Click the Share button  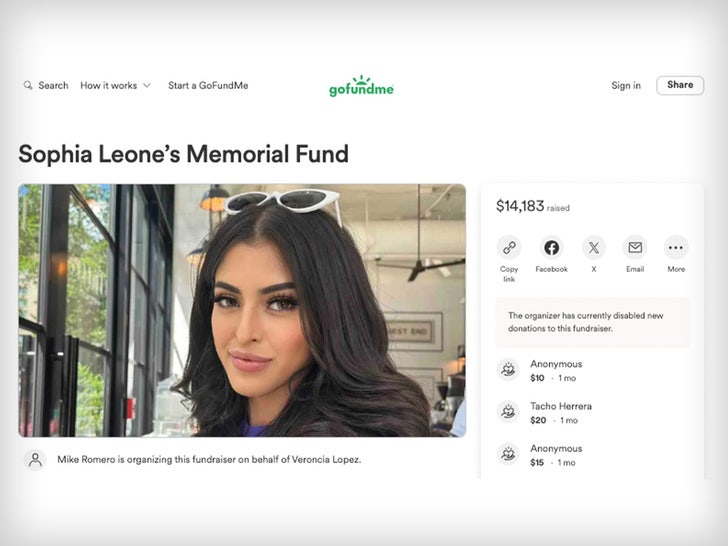click(x=680, y=85)
